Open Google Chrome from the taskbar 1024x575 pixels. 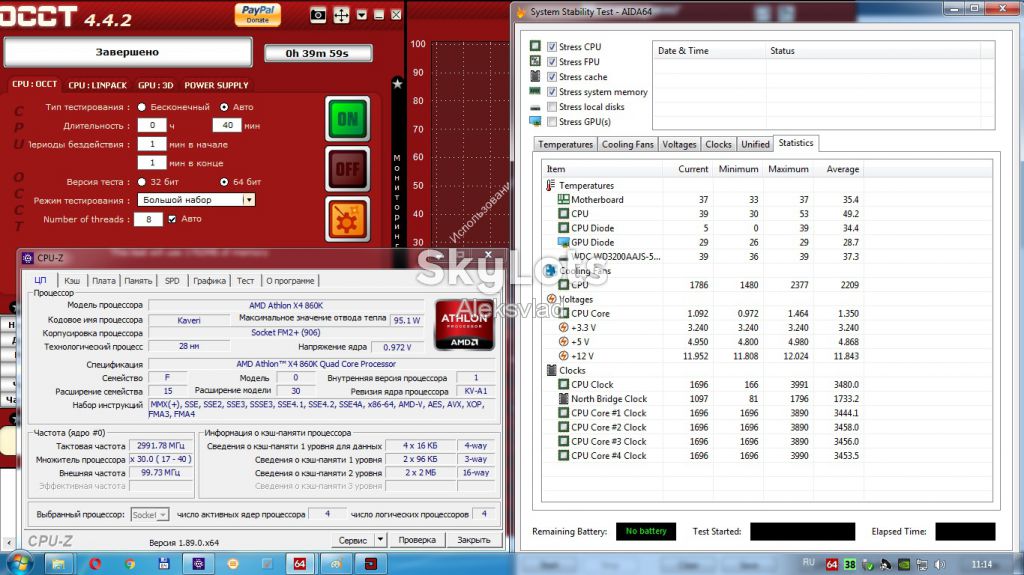tap(129, 563)
